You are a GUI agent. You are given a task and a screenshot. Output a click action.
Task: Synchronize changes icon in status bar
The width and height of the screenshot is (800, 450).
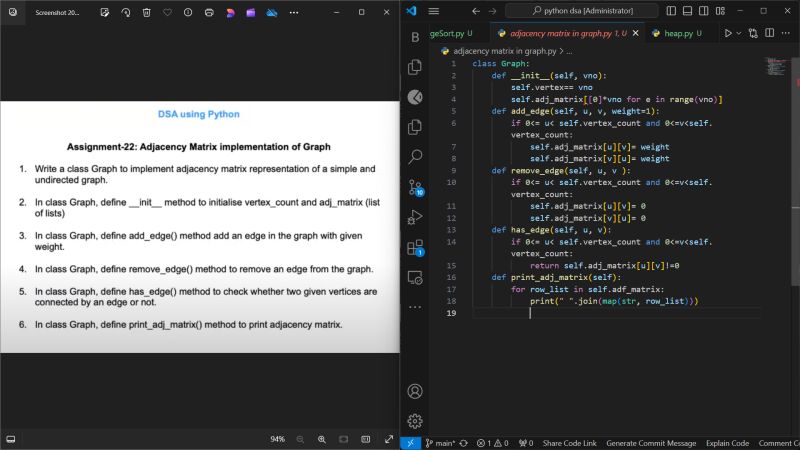[x=463, y=443]
